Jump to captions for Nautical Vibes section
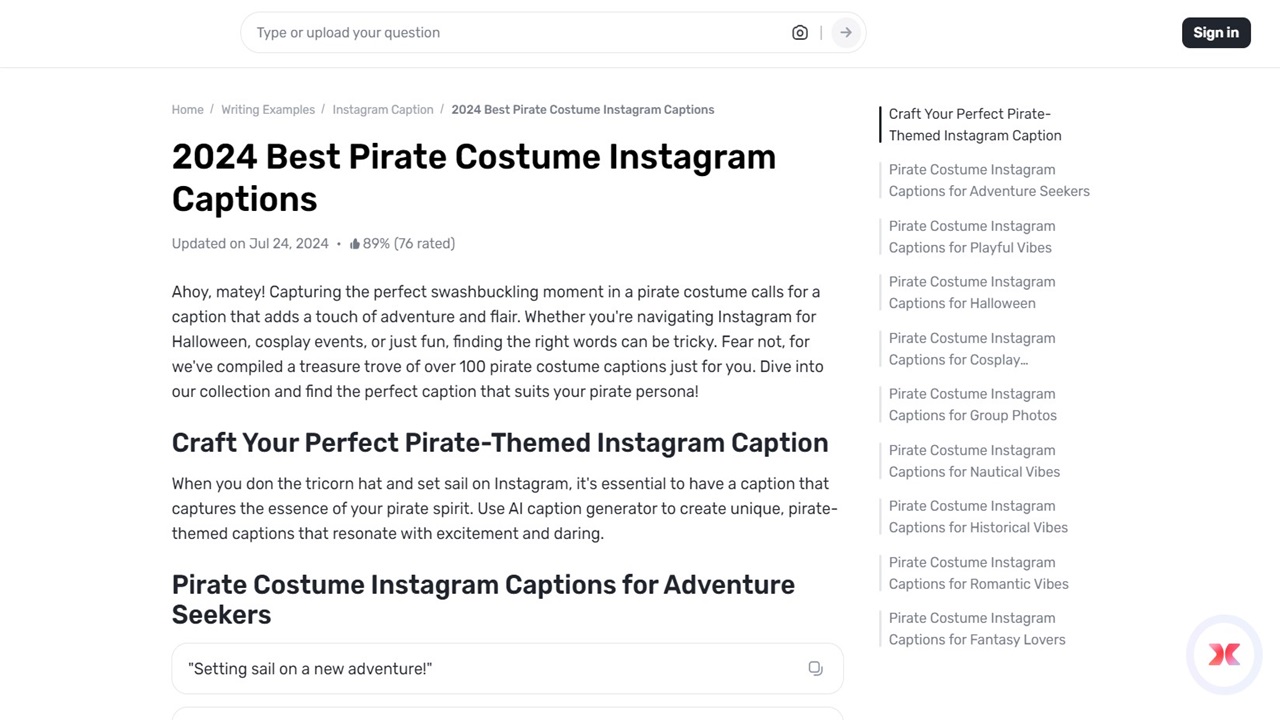 974,460
